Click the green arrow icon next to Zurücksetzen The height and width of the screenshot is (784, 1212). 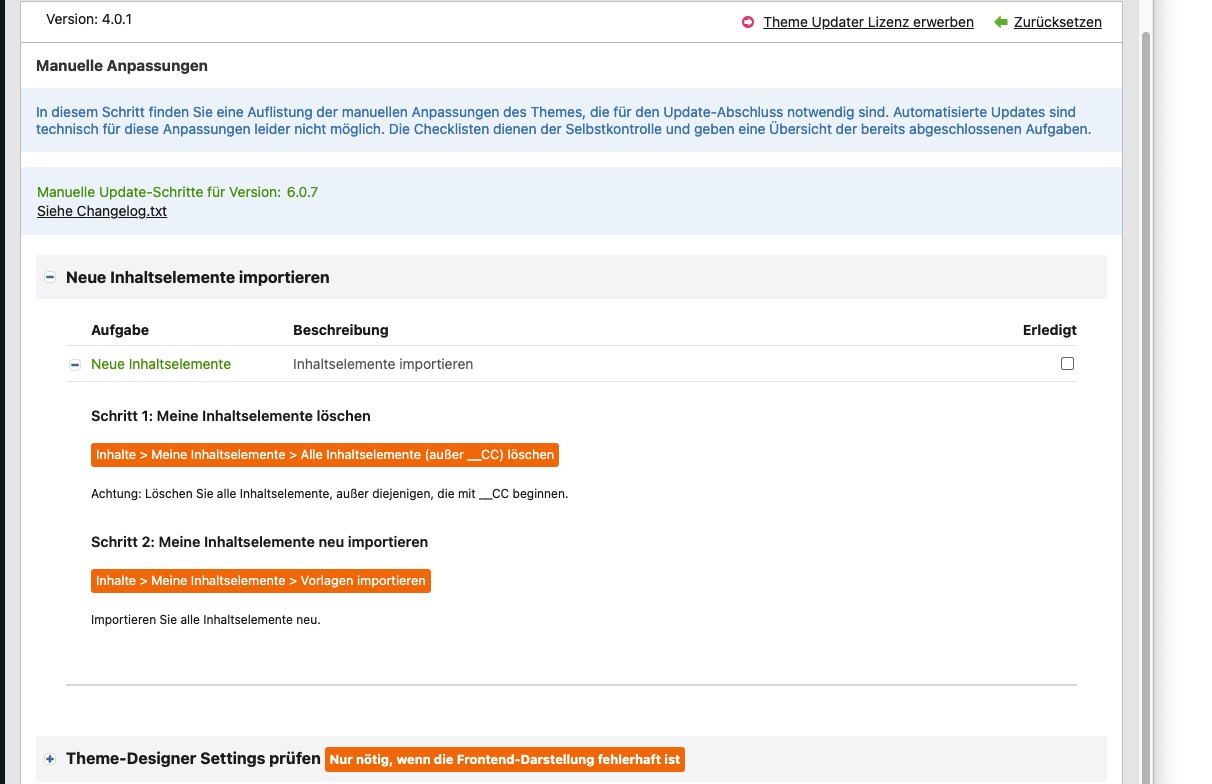coord(1000,22)
